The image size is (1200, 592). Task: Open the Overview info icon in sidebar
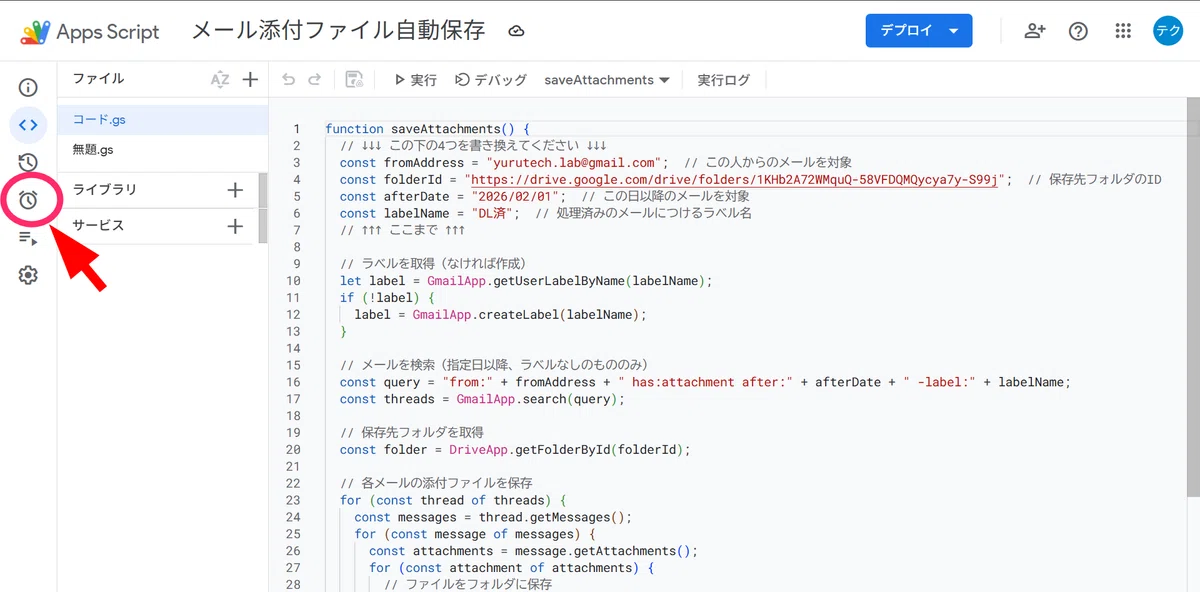[x=28, y=88]
